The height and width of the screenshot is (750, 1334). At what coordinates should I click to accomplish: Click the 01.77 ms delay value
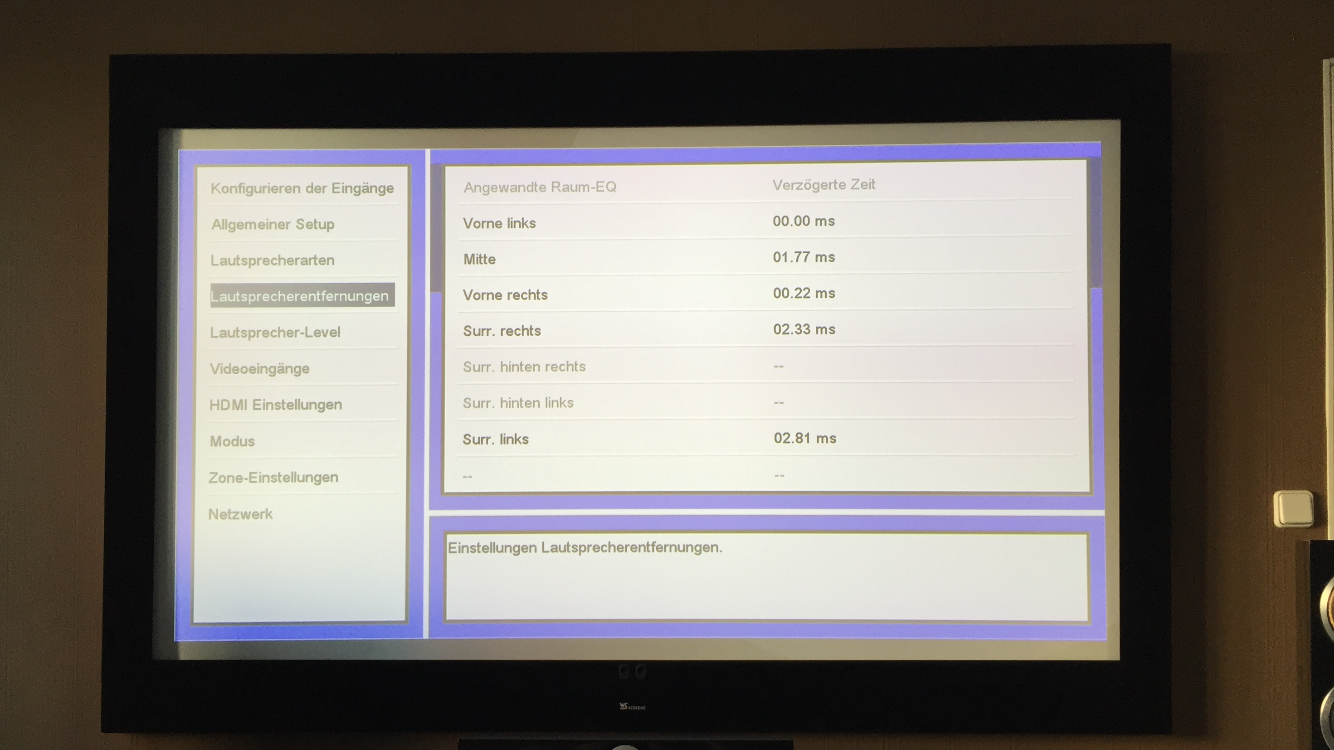point(804,257)
